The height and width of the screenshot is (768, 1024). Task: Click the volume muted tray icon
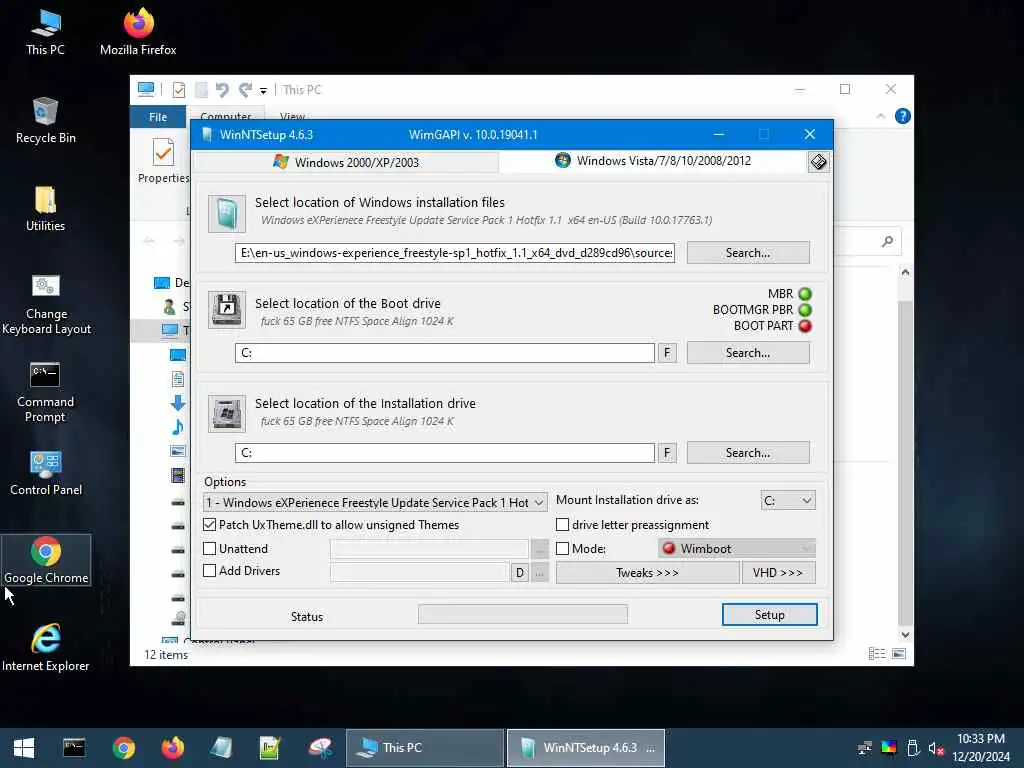(x=936, y=748)
